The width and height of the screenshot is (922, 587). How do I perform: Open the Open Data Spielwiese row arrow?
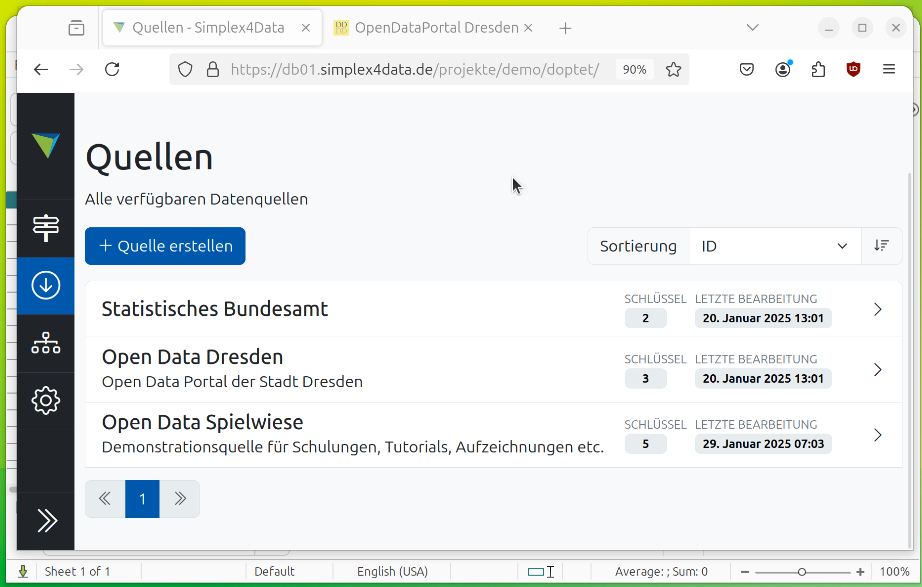(878, 435)
